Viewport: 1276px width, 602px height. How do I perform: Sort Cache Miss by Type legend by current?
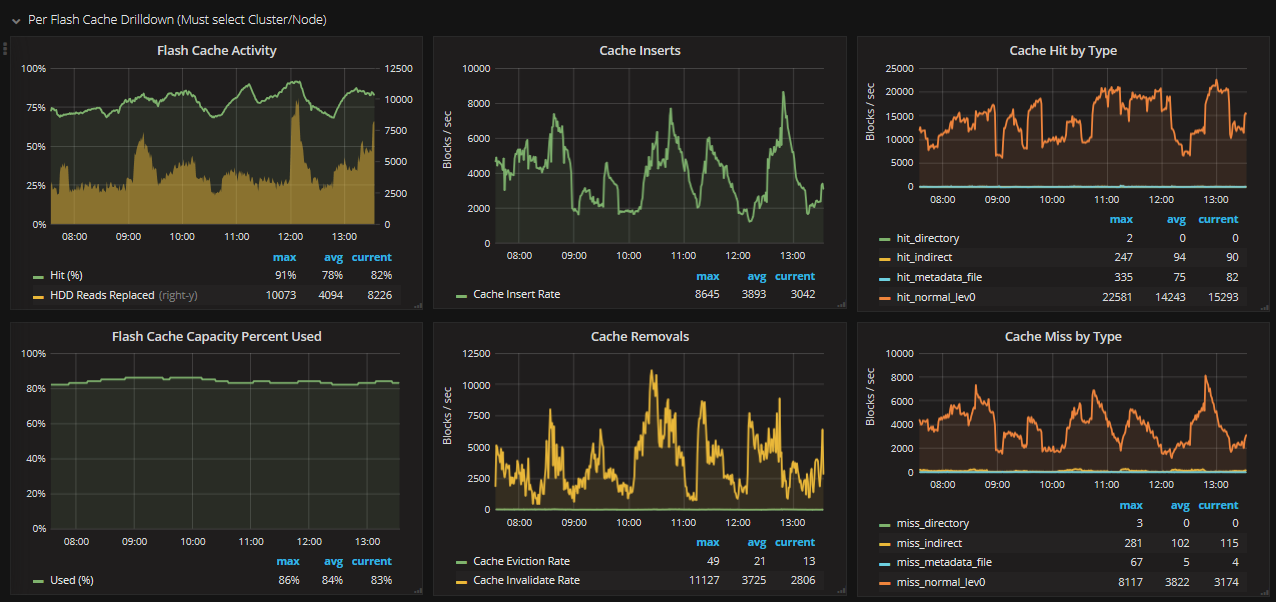click(1217, 505)
